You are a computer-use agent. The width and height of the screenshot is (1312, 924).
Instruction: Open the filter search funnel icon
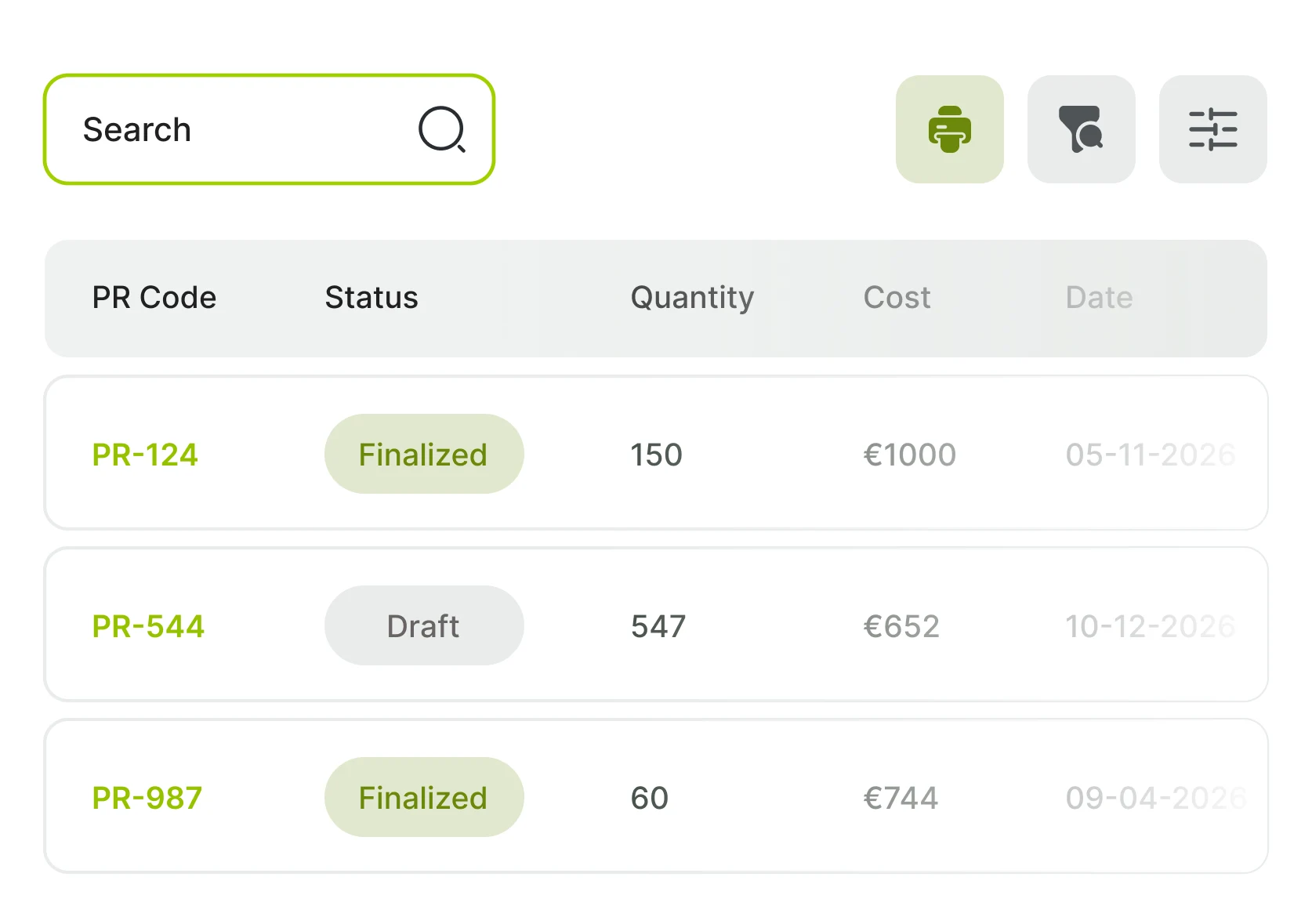click(x=1081, y=129)
